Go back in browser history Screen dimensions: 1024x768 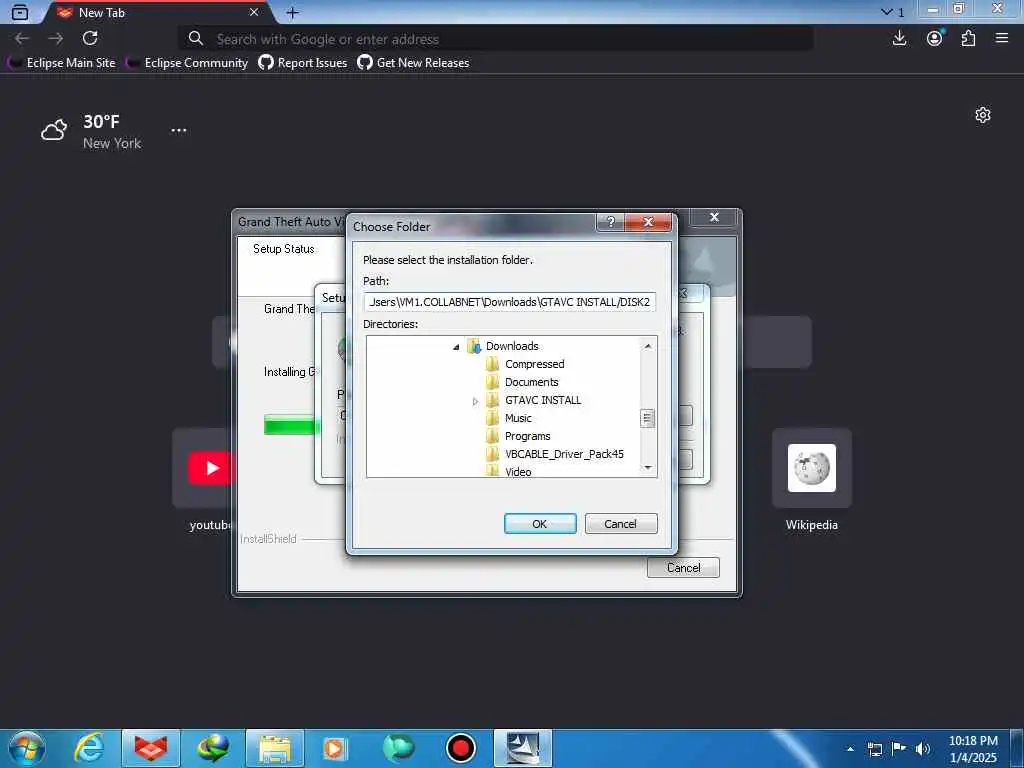22,39
